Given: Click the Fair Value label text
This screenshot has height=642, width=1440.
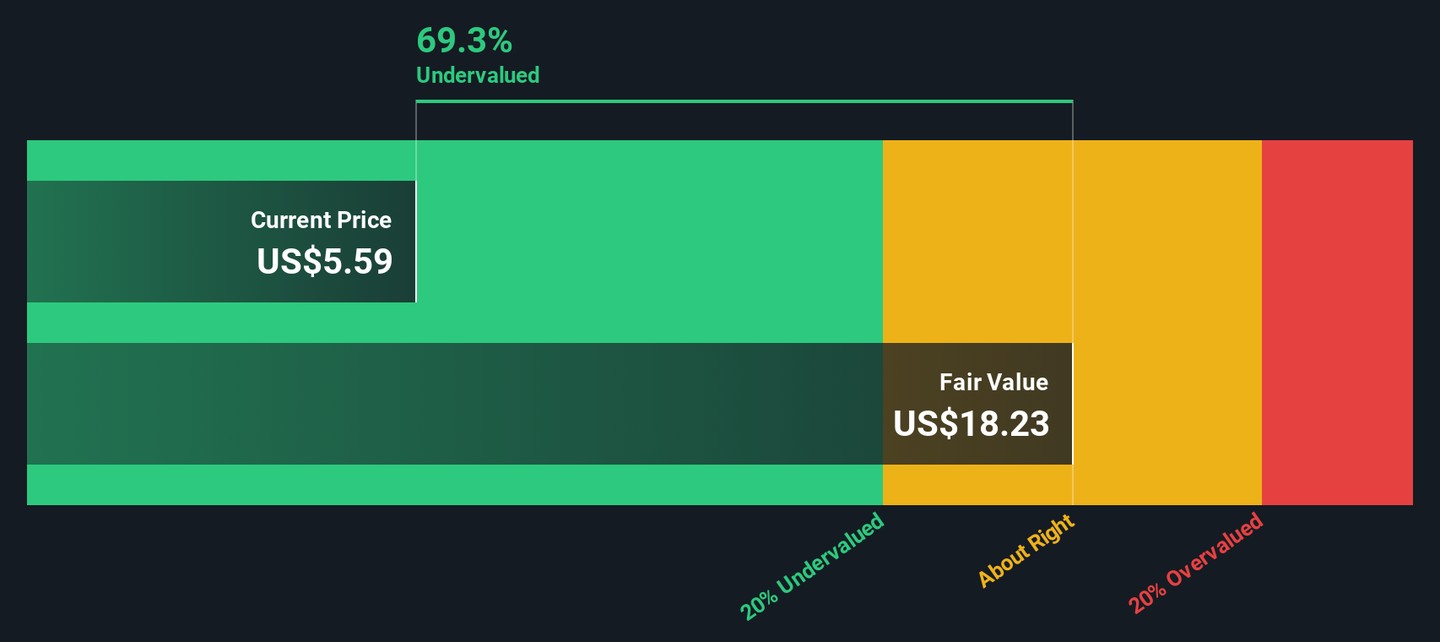Looking at the screenshot, I should tap(993, 382).
